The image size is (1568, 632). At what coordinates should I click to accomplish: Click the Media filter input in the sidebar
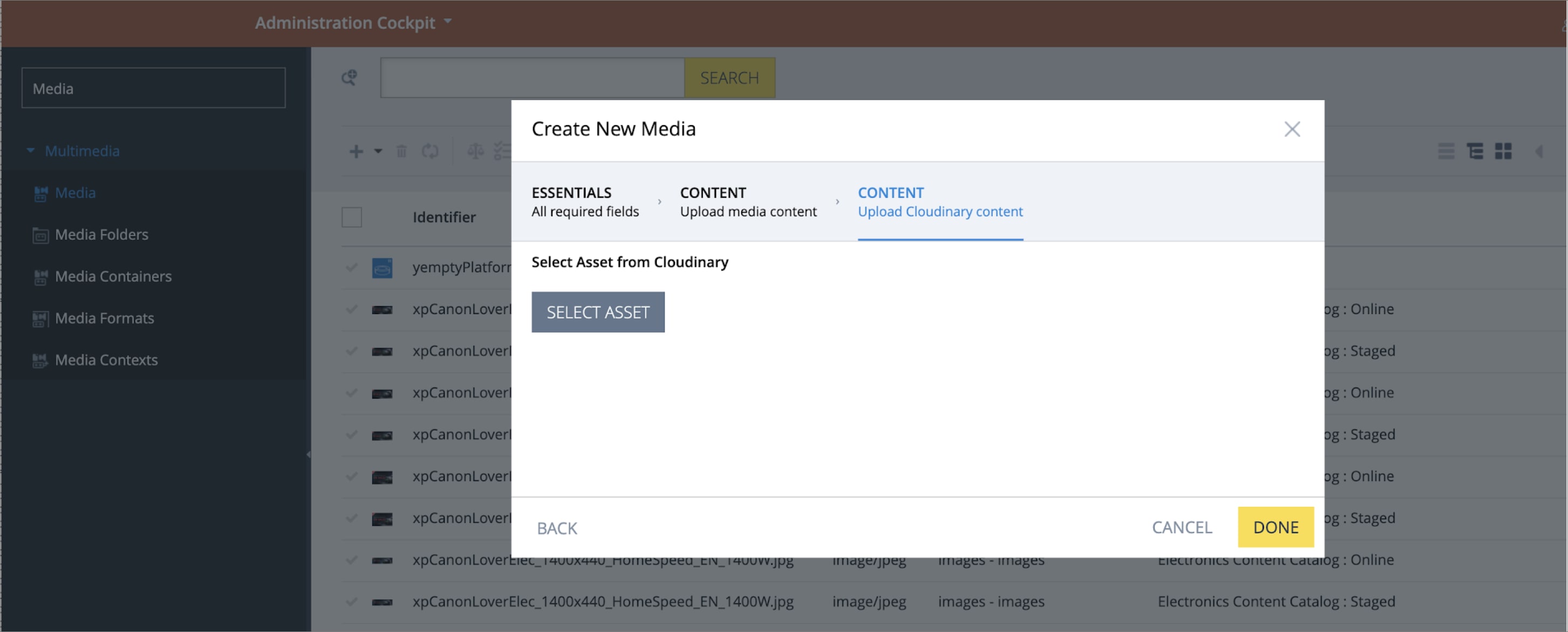(x=153, y=88)
